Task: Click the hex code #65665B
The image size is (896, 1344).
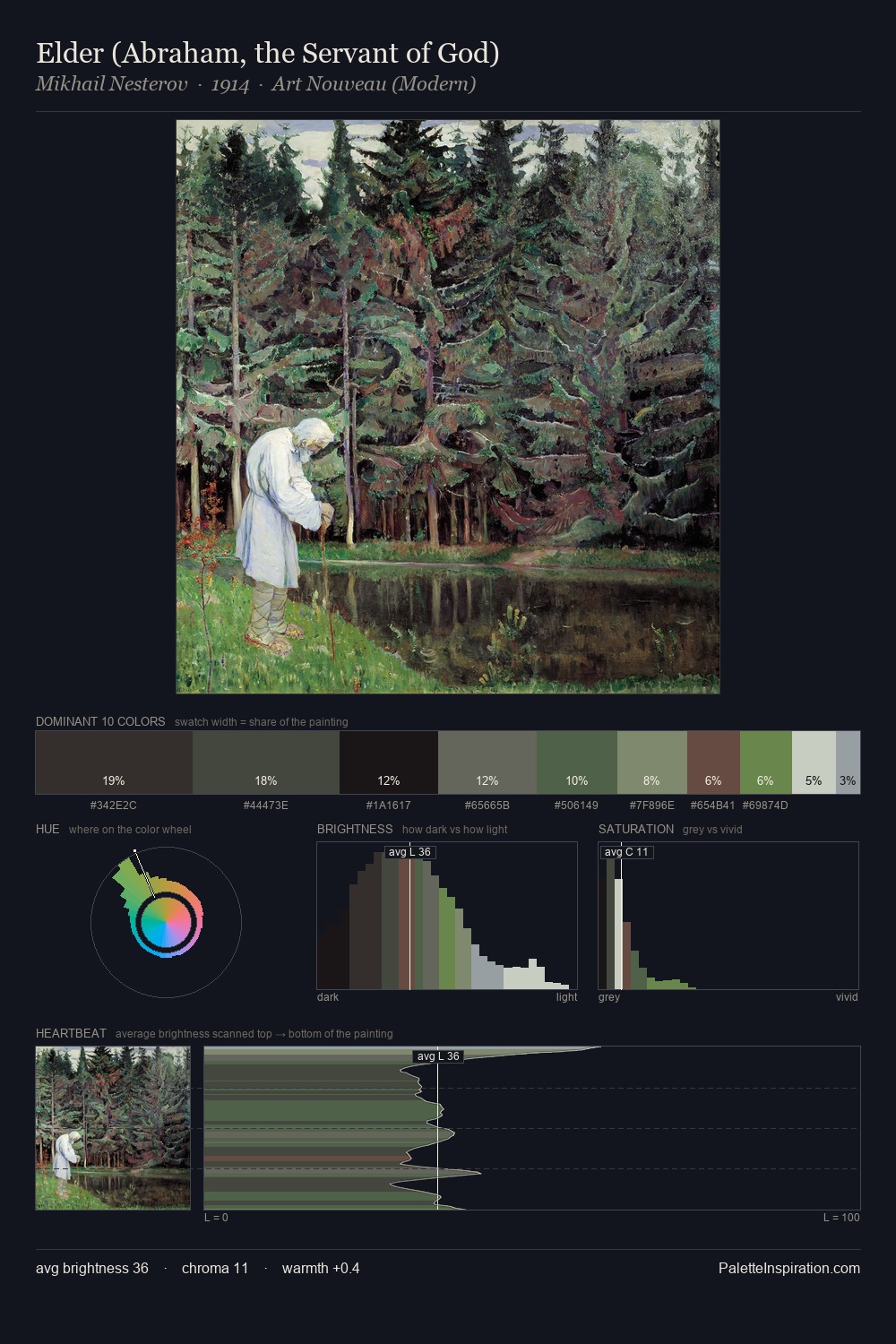Action: pyautogui.click(x=487, y=806)
